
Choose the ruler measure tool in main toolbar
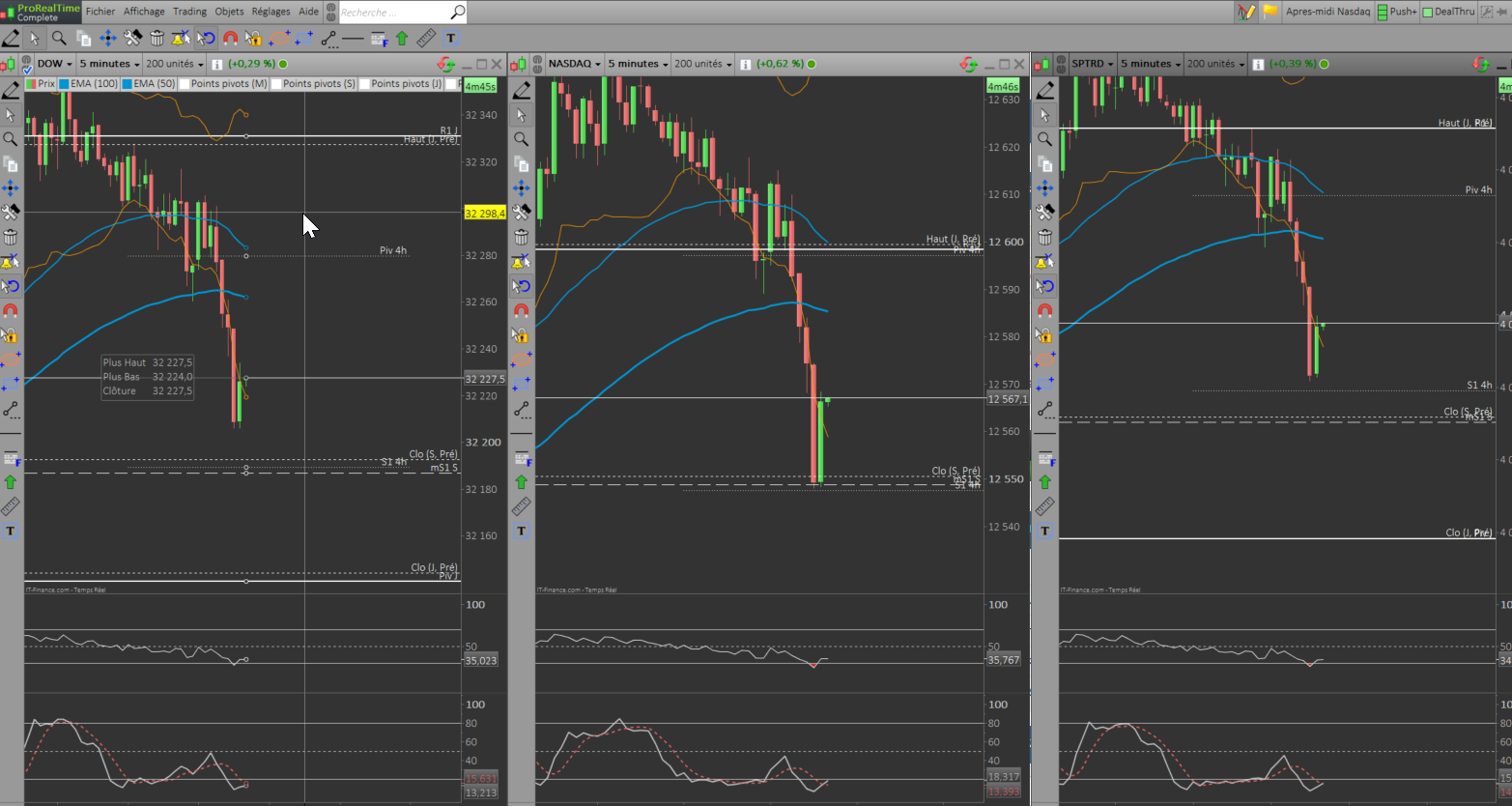(x=426, y=39)
